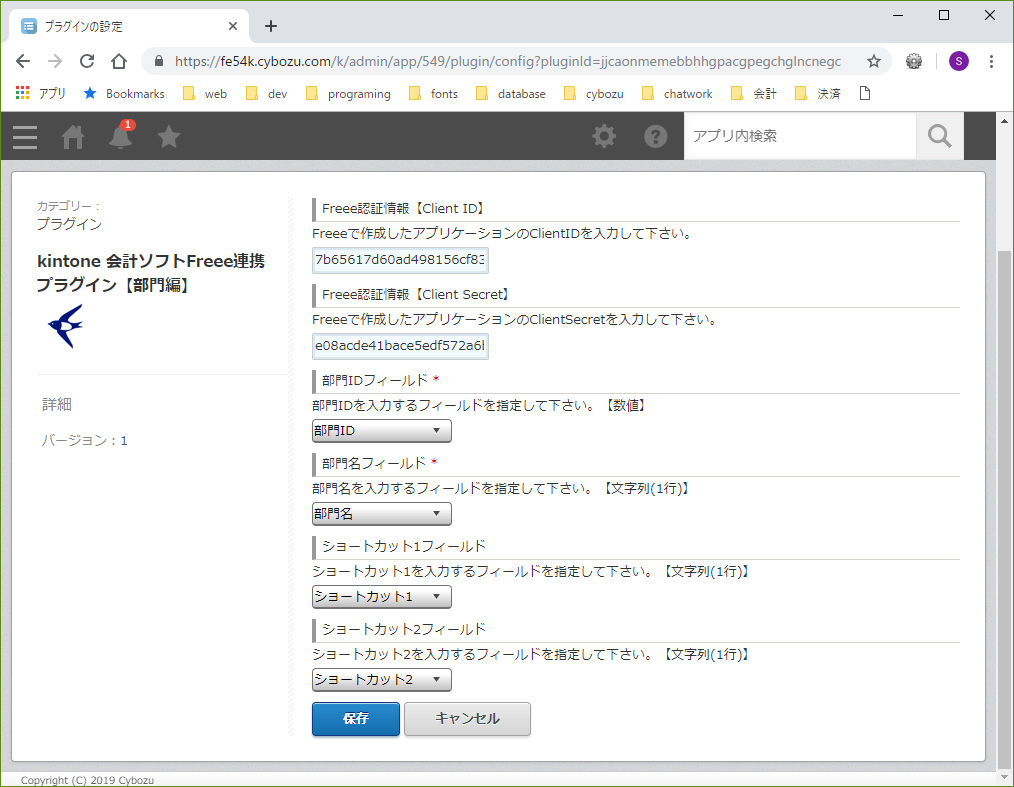Click the browser back arrow
Viewport: 1014px width, 787px height.
point(23,61)
